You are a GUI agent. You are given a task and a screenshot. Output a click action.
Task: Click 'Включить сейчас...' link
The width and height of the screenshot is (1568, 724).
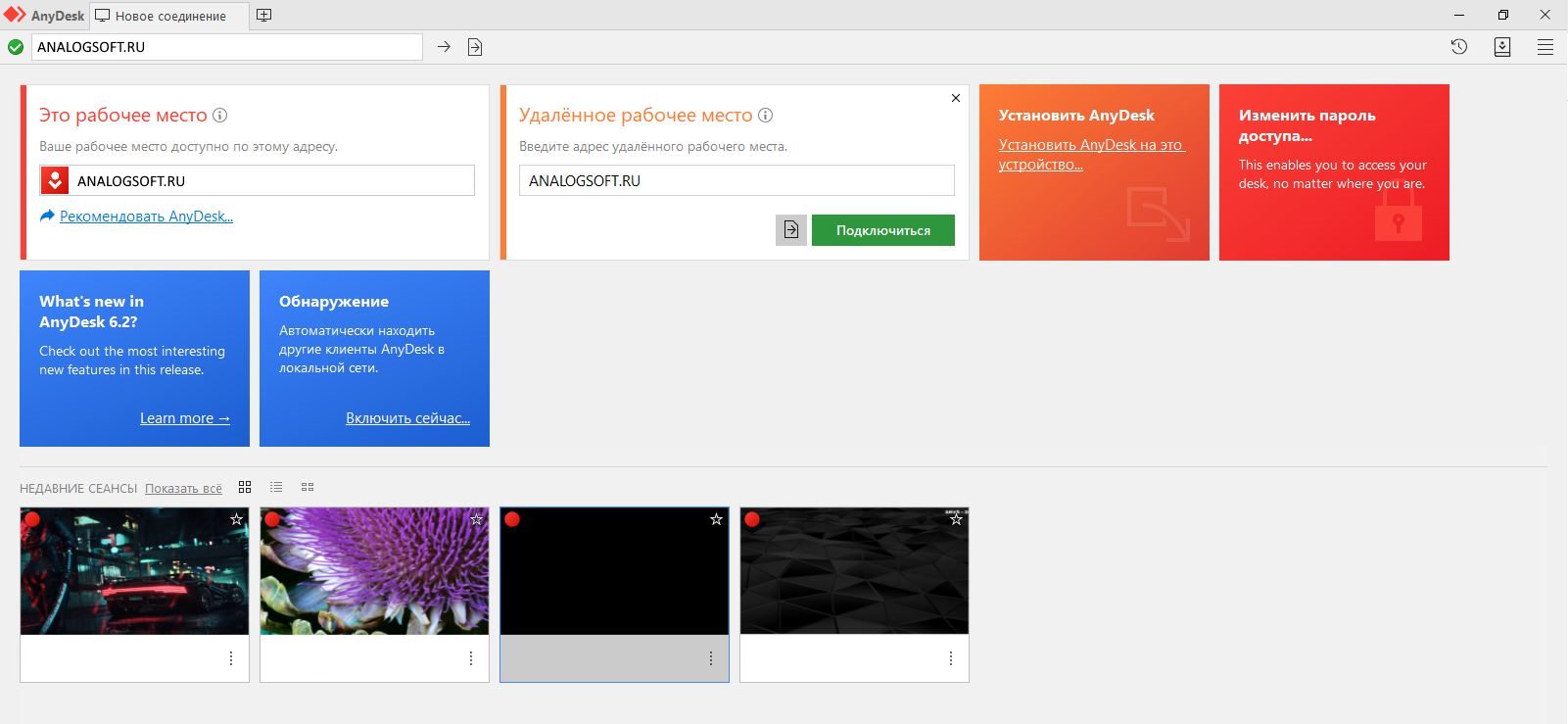407,418
